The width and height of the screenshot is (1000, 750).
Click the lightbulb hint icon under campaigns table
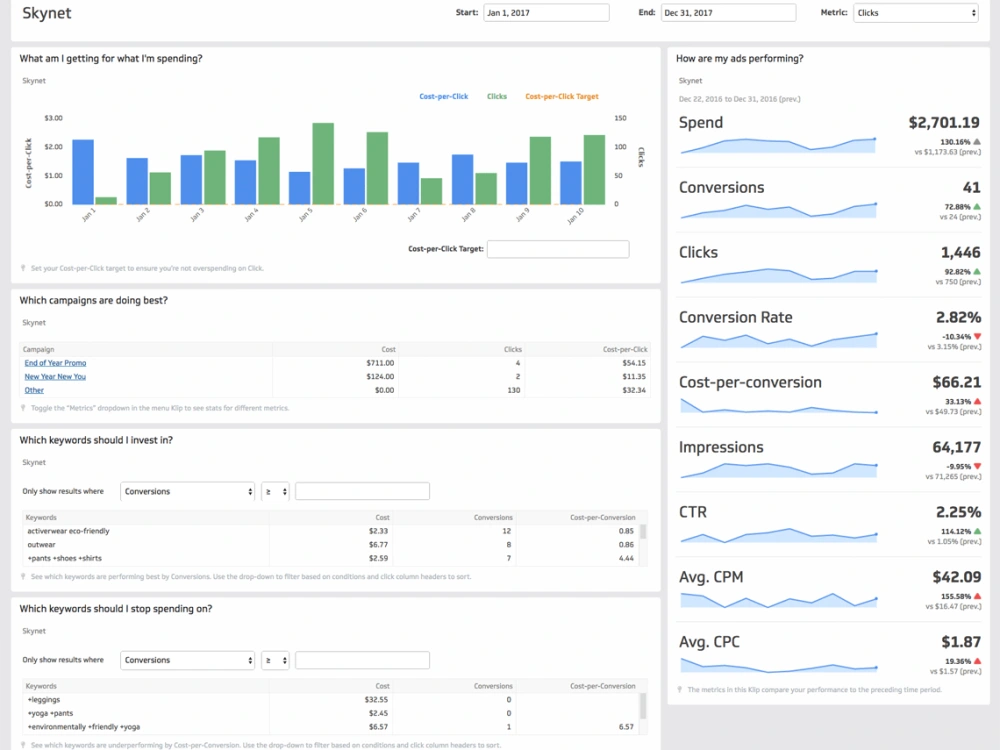(x=23, y=408)
